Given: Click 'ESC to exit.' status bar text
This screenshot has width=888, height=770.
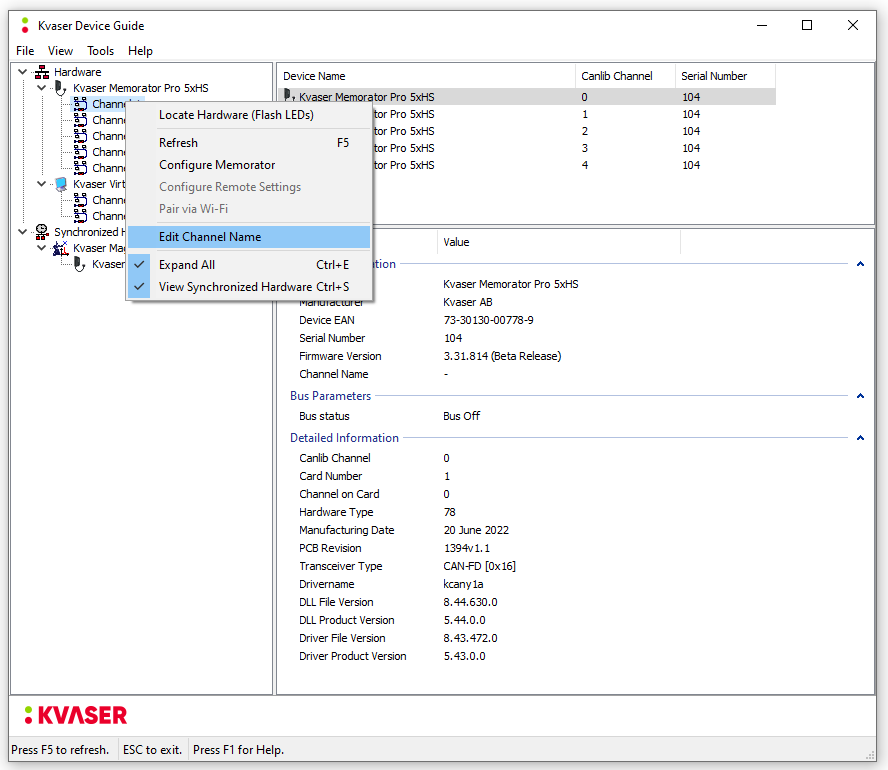Looking at the screenshot, I should (x=152, y=750).
